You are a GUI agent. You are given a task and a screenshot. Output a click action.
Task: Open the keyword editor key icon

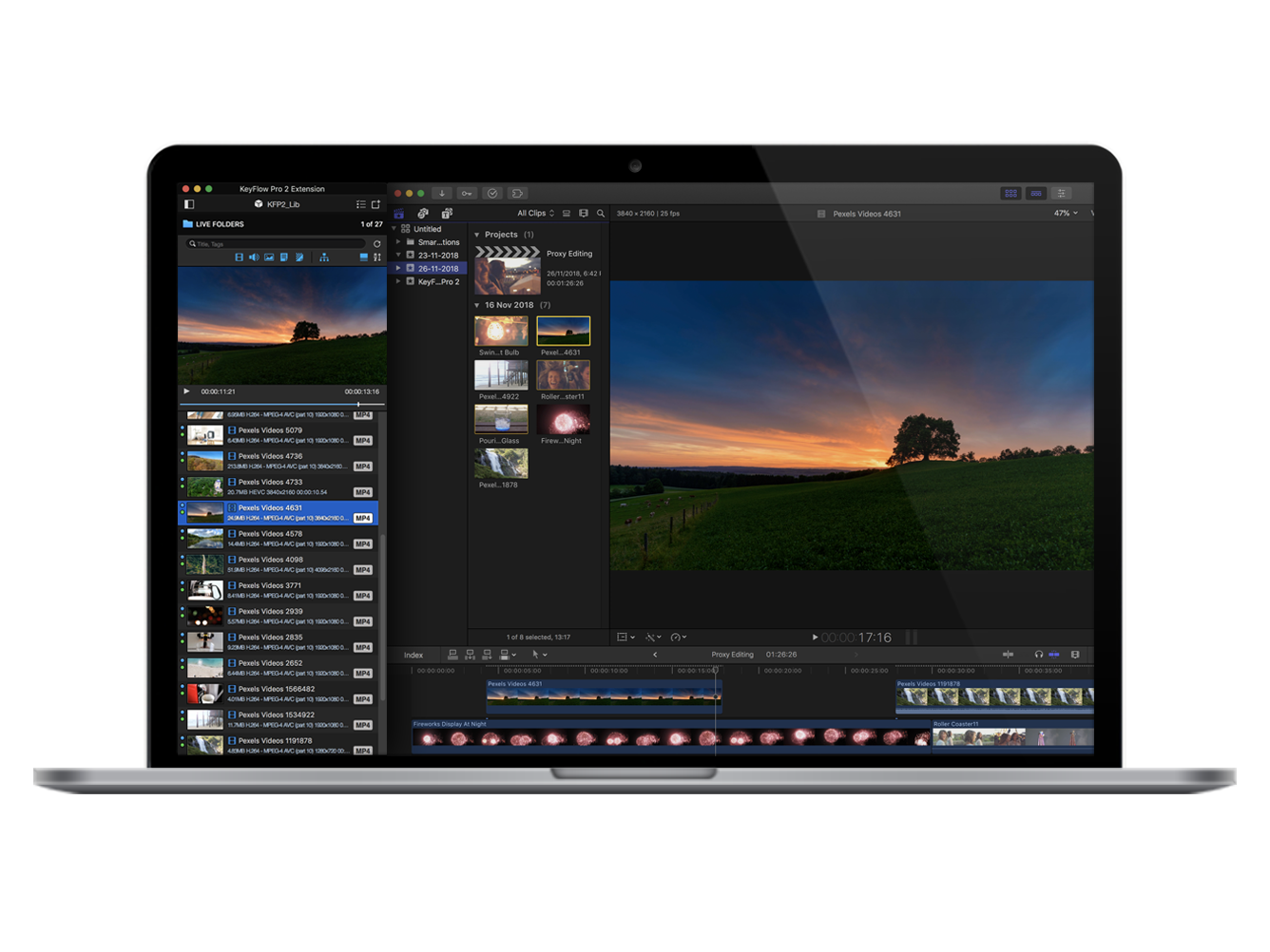[x=467, y=194]
